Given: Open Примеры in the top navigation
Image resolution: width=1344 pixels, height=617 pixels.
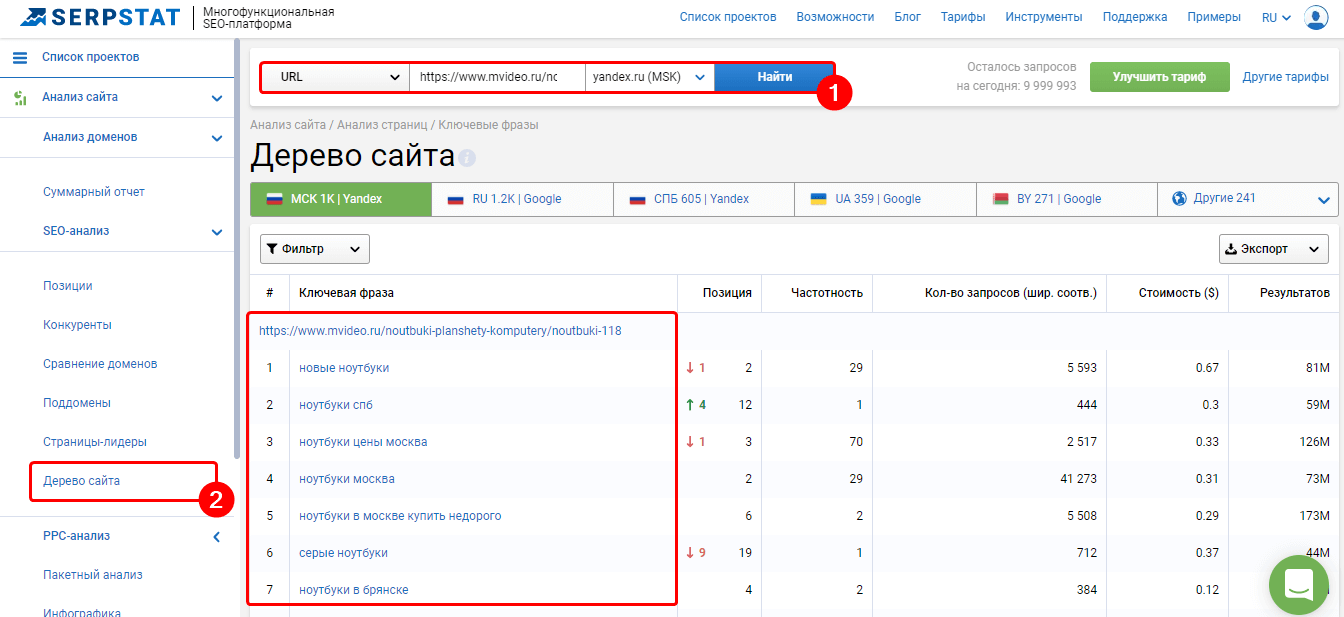Looking at the screenshot, I should coord(1214,17).
